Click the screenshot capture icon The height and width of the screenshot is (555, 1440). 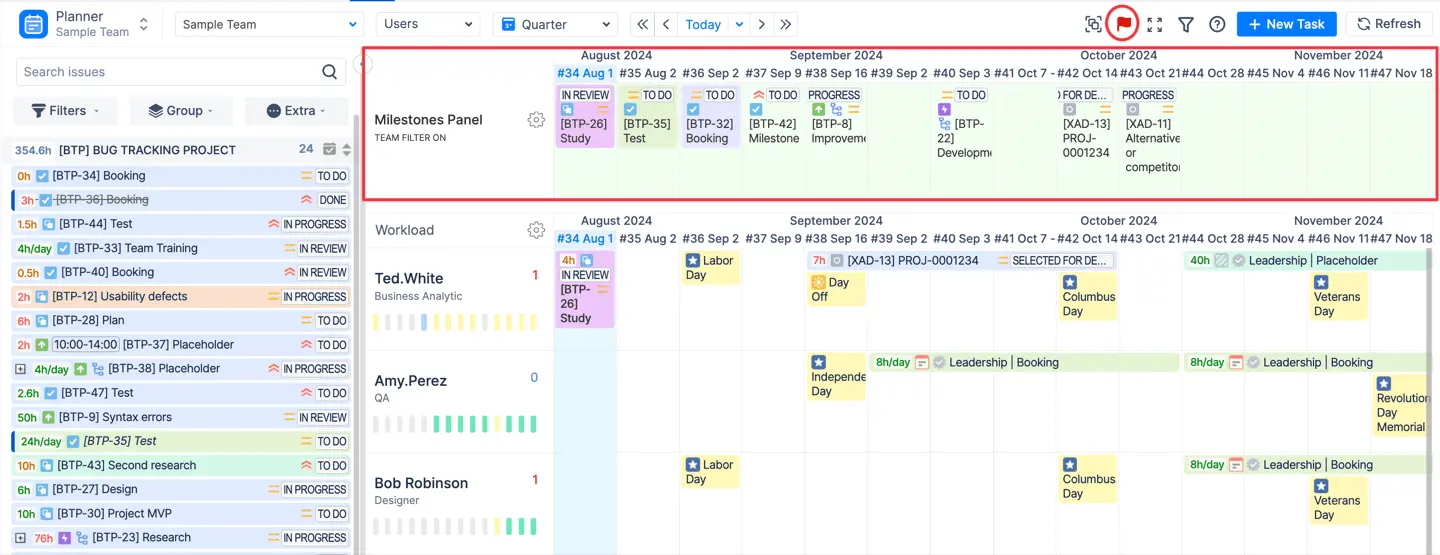coord(1093,24)
